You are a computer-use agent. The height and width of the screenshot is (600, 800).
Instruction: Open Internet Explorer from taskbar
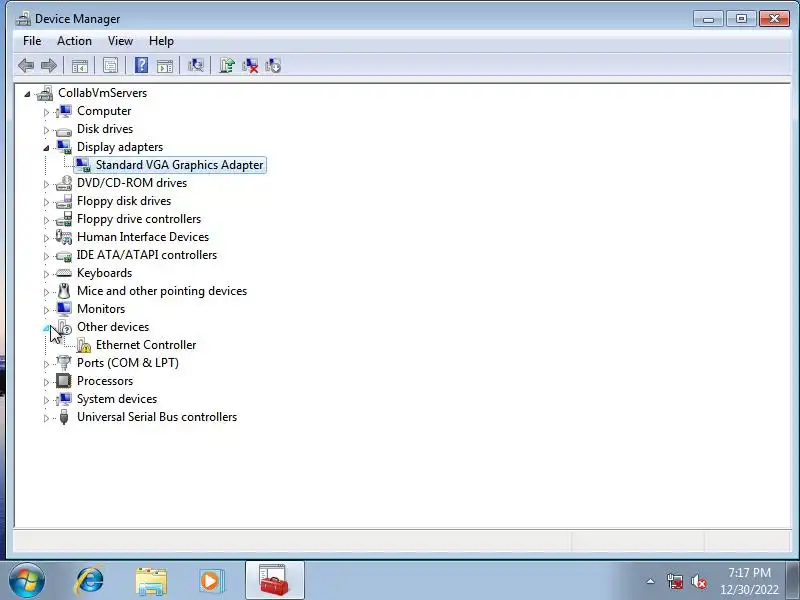pos(89,581)
